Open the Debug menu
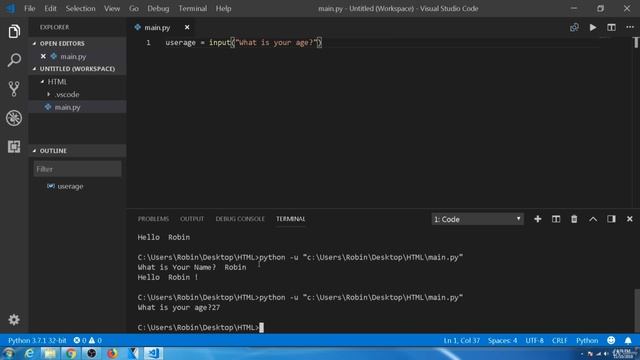The width and height of the screenshot is (640, 360). pyautogui.click(x=158, y=8)
